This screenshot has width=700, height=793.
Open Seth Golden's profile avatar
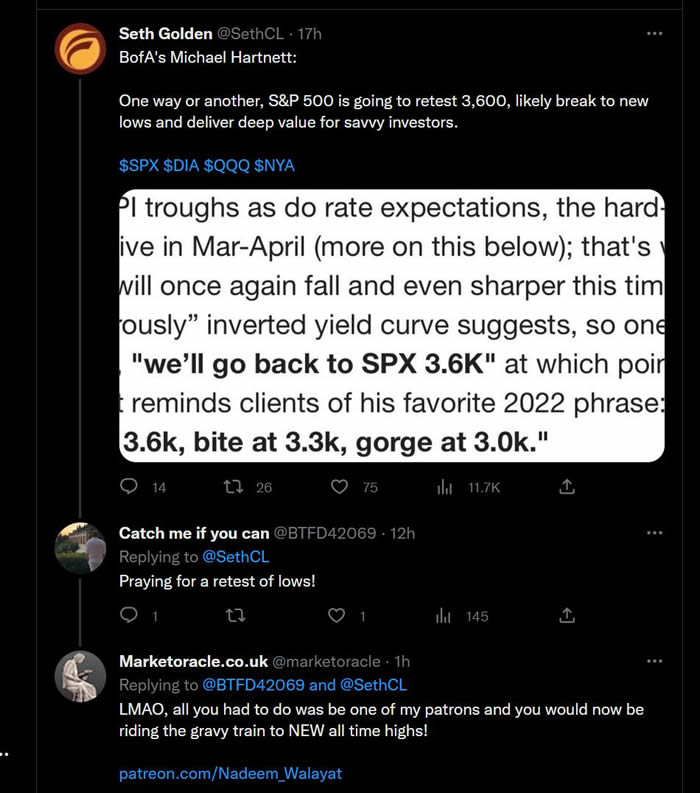tap(80, 48)
